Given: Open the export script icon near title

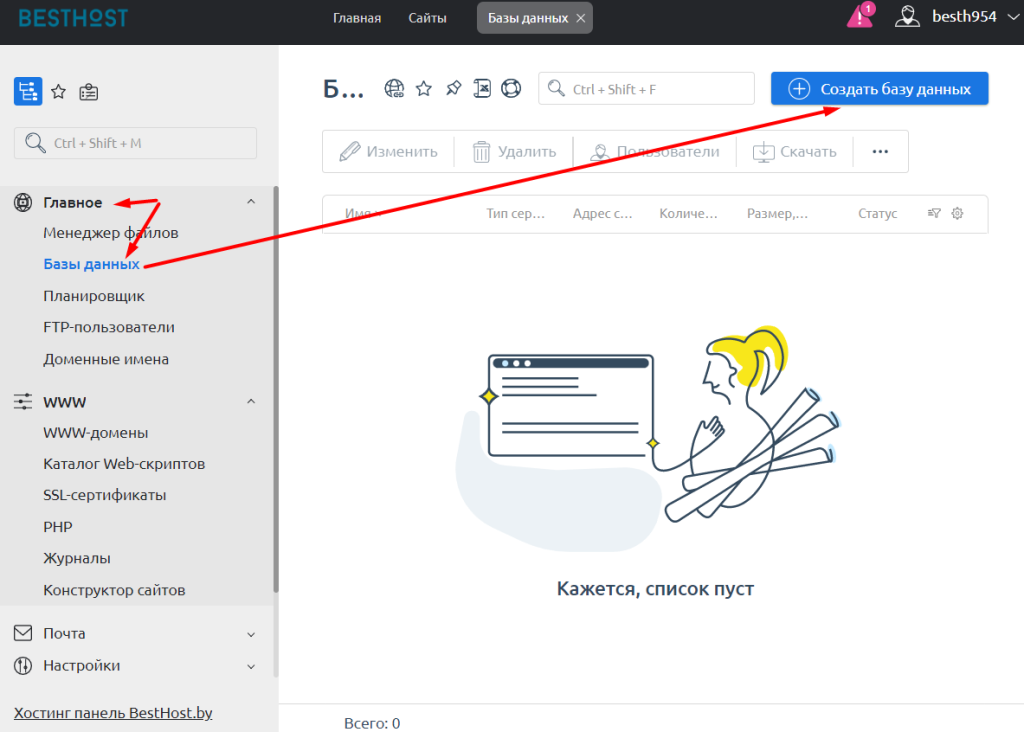Looking at the screenshot, I should [x=482, y=88].
